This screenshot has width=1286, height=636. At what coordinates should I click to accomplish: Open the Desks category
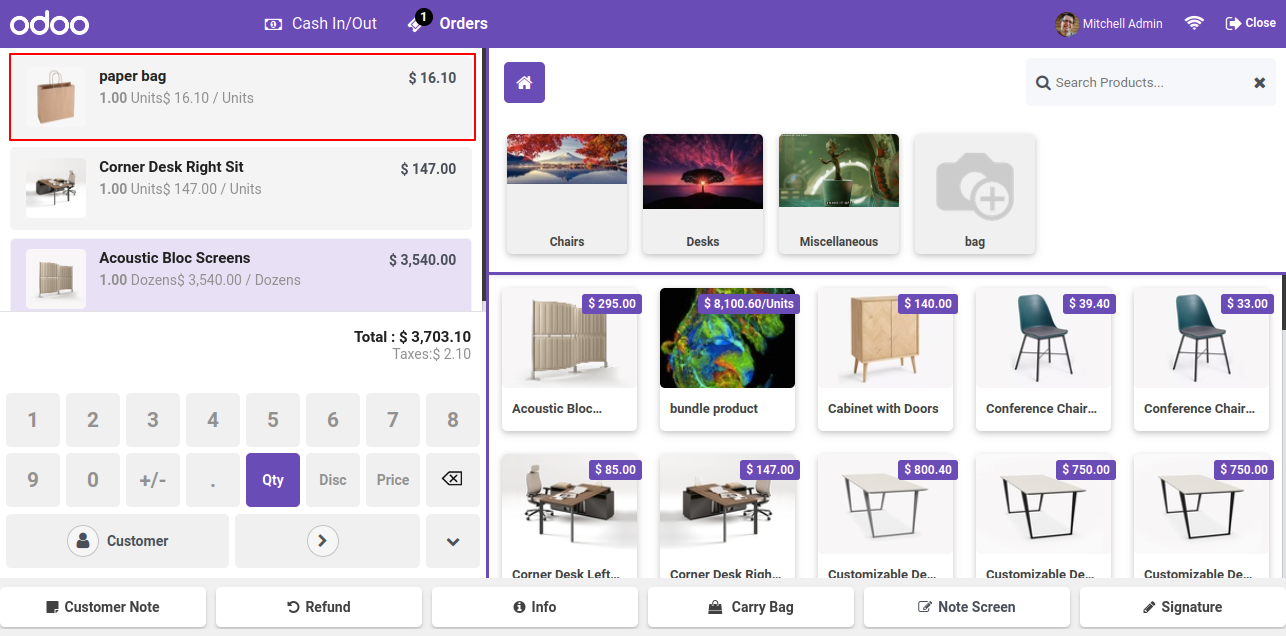[703, 194]
